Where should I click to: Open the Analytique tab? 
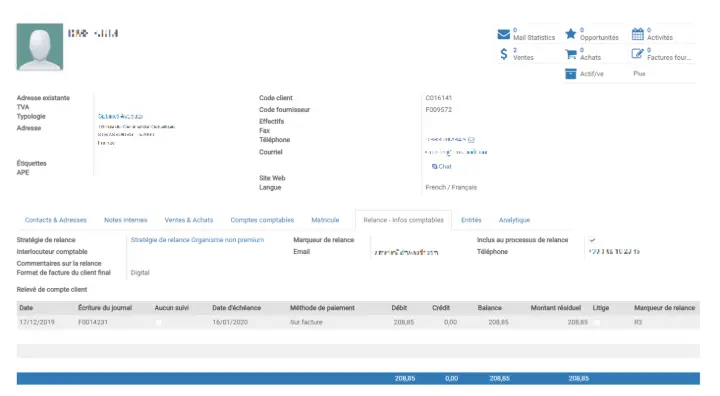click(514, 220)
